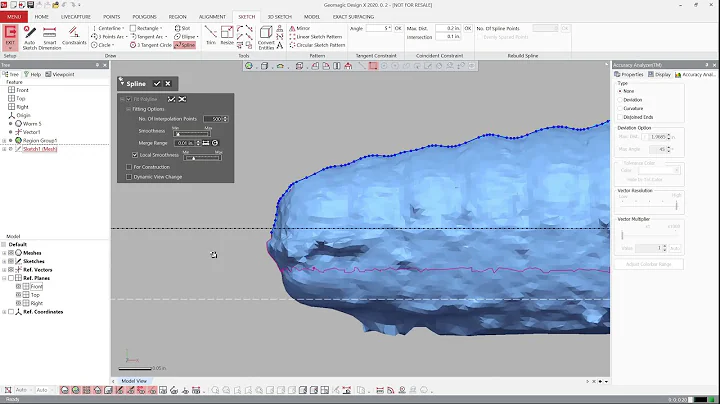Open the Rectangle dropdown arrow
This screenshot has width=720, height=404.
pos(161,28)
